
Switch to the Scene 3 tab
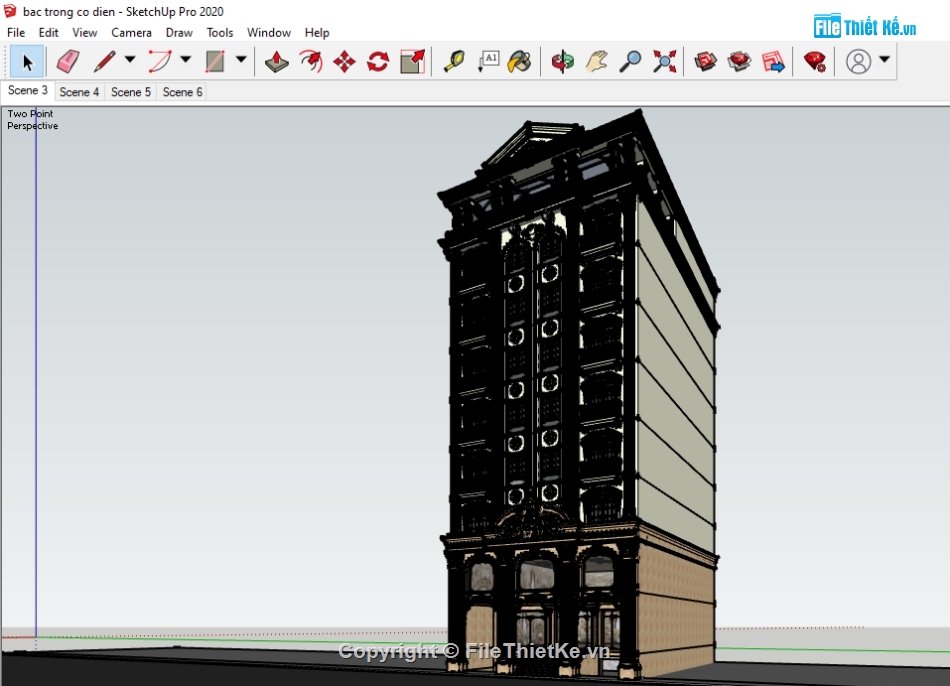click(27, 90)
